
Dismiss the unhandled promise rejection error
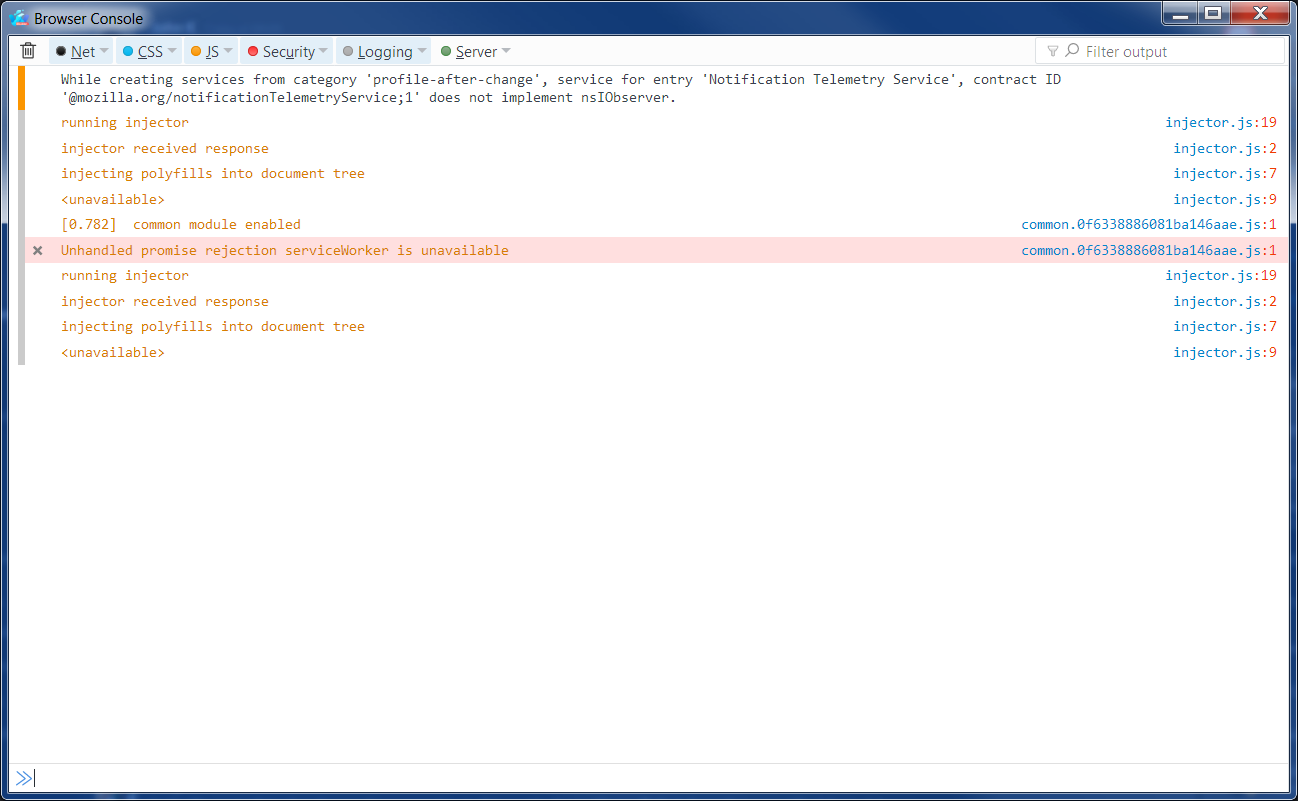coord(37,250)
